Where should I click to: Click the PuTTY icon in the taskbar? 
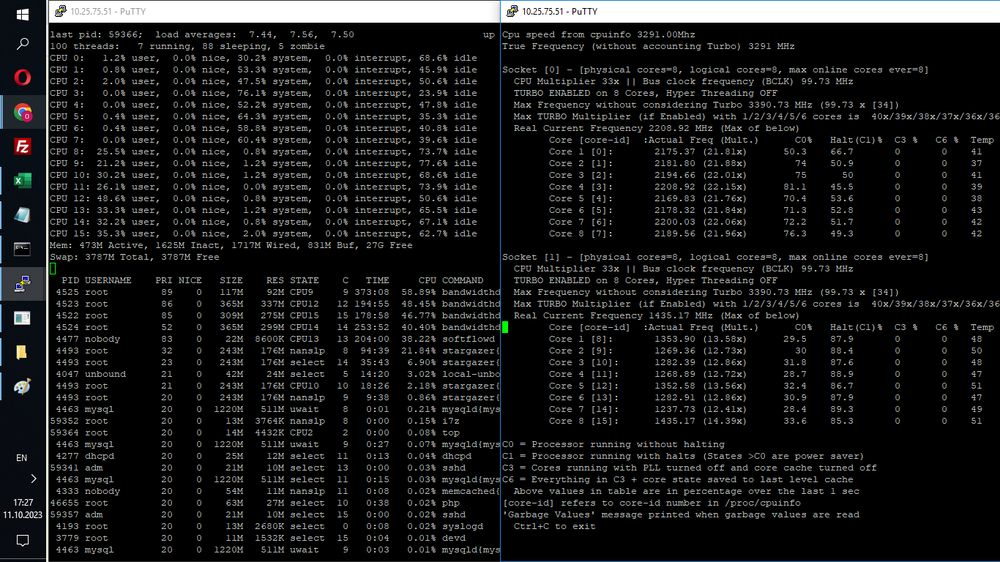pyautogui.click(x=22, y=283)
